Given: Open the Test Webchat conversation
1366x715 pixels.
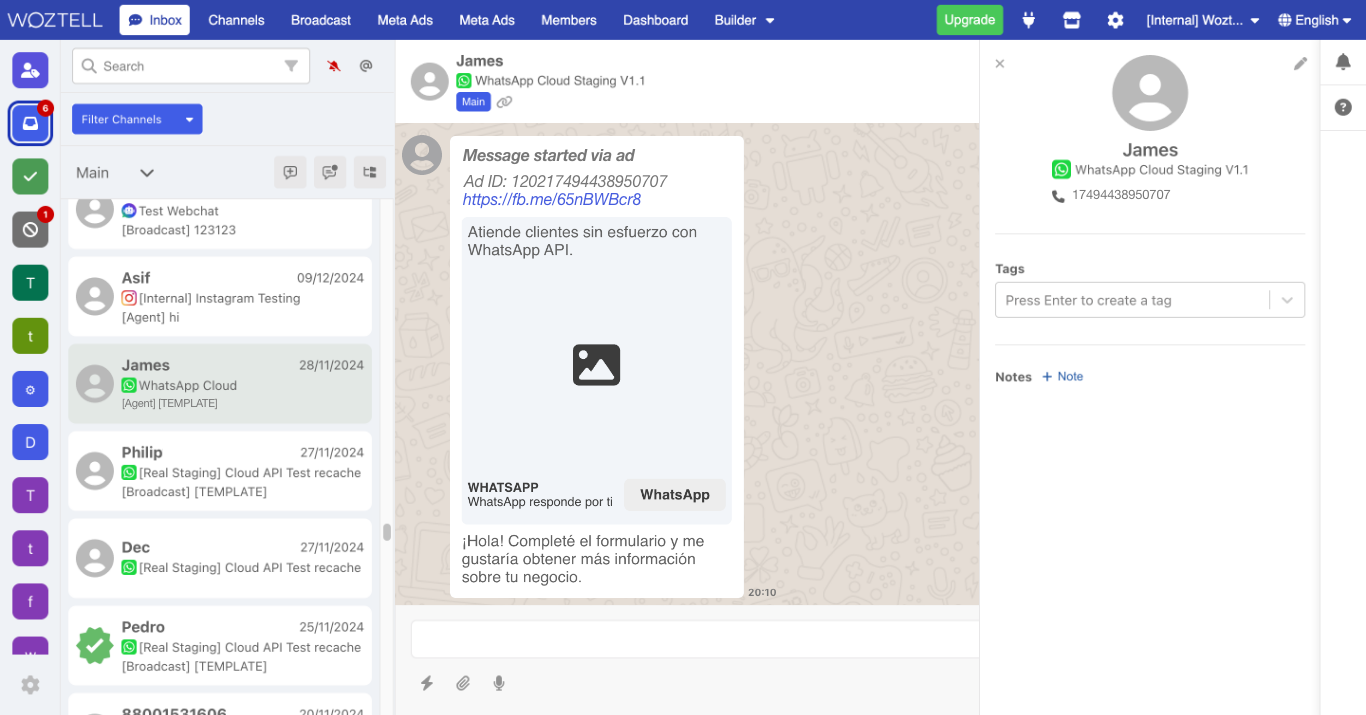Looking at the screenshot, I should coord(220,222).
